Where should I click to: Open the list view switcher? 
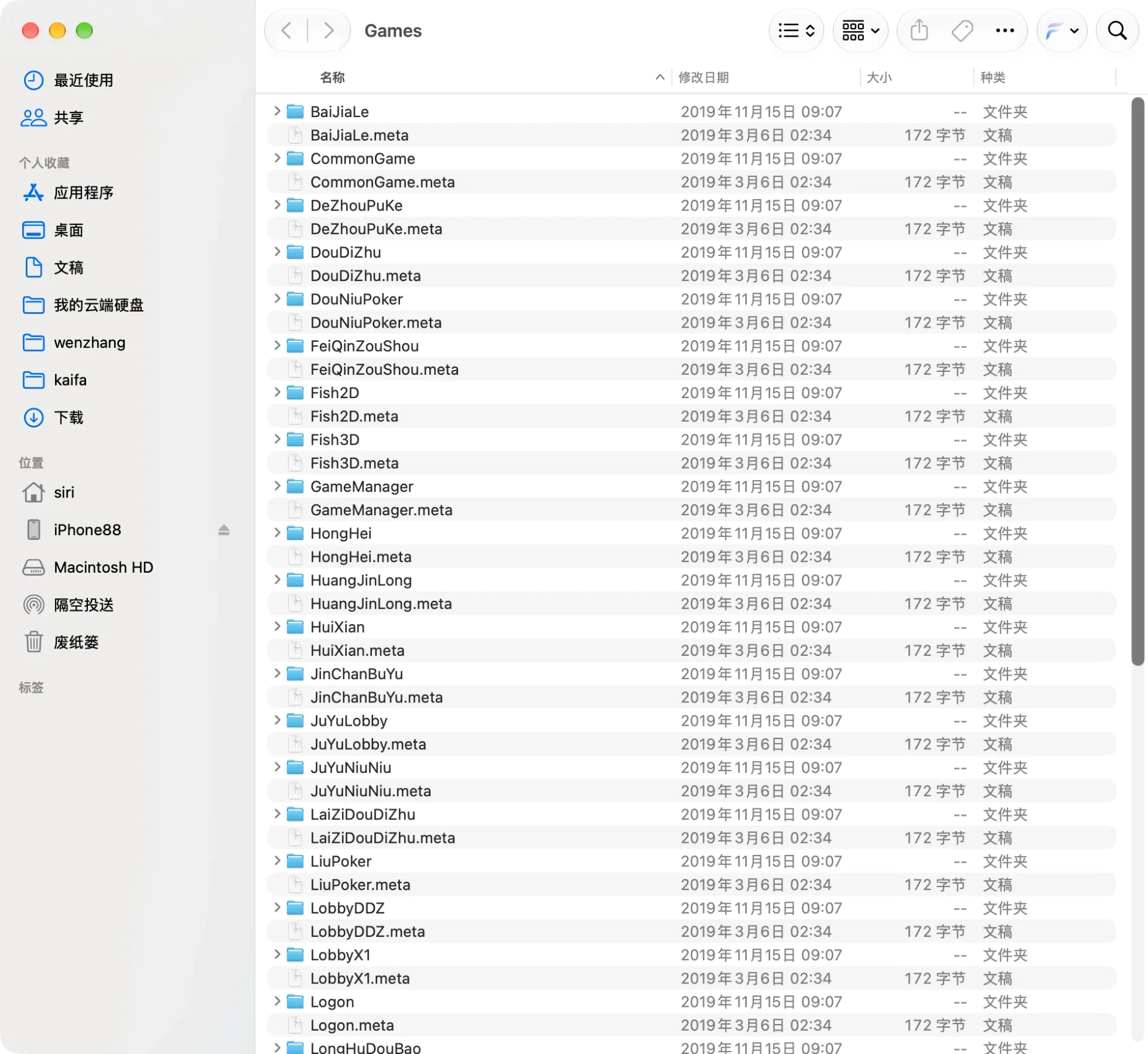tap(796, 30)
